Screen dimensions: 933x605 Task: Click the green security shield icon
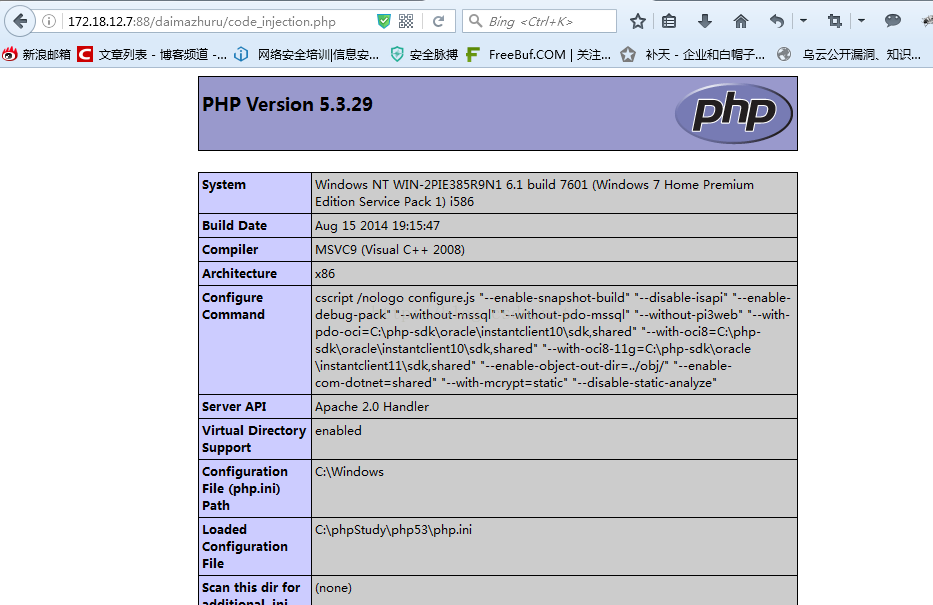(384, 21)
